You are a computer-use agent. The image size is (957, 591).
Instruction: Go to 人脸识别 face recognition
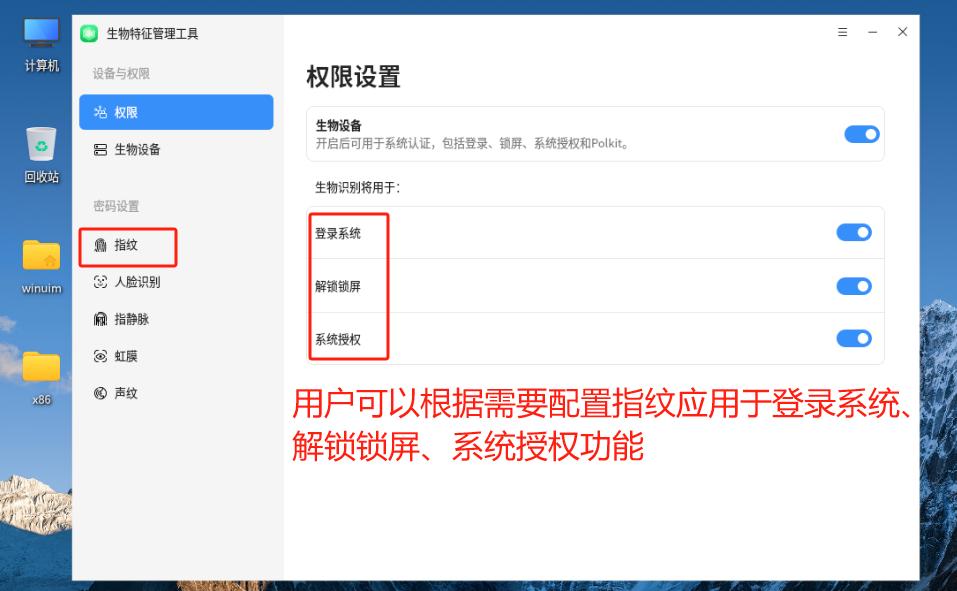(176, 282)
